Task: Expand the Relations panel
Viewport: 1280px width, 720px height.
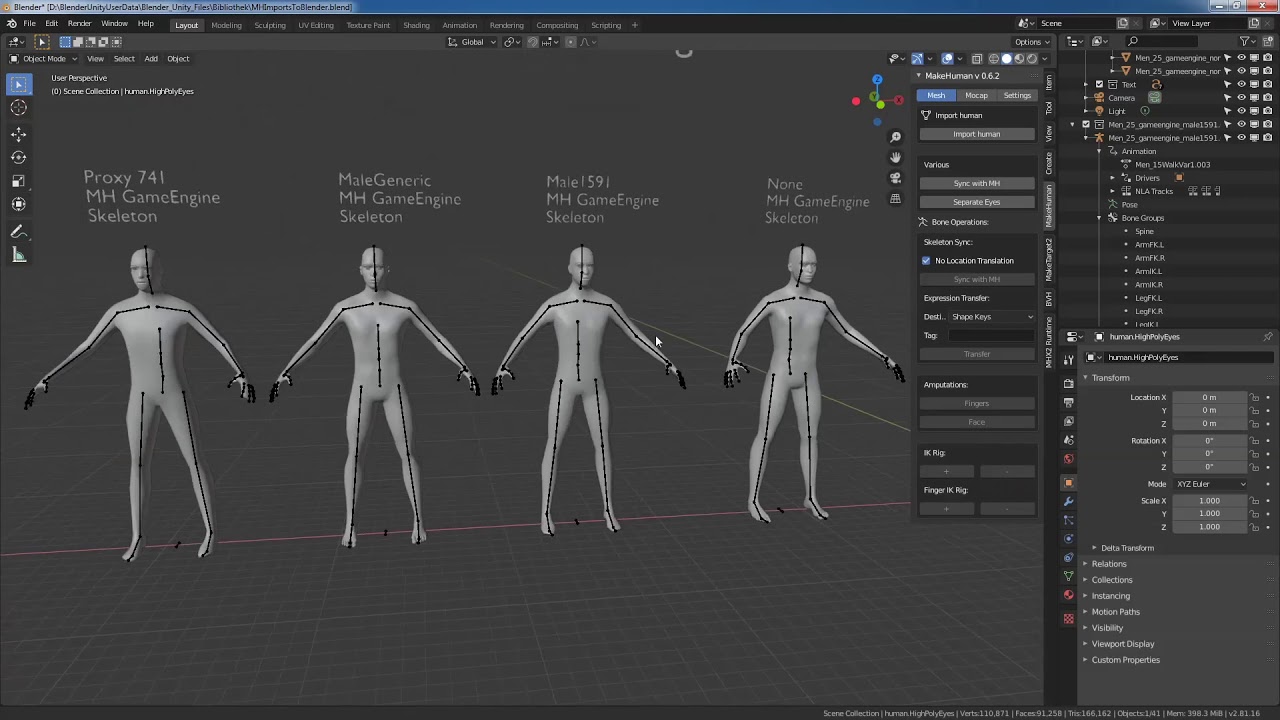Action: (1108, 564)
